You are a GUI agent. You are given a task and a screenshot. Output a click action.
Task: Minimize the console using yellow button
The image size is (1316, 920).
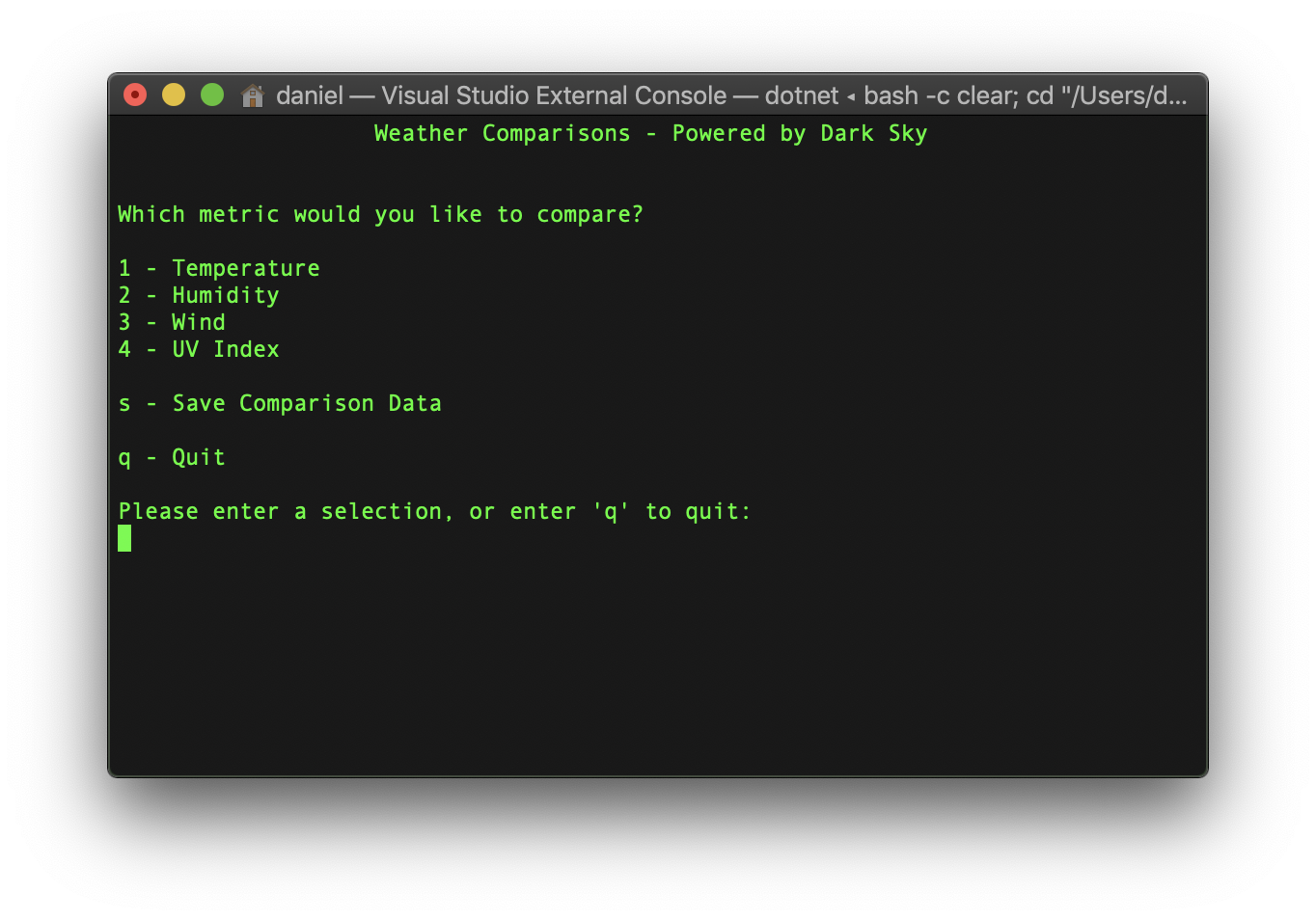click(x=174, y=95)
